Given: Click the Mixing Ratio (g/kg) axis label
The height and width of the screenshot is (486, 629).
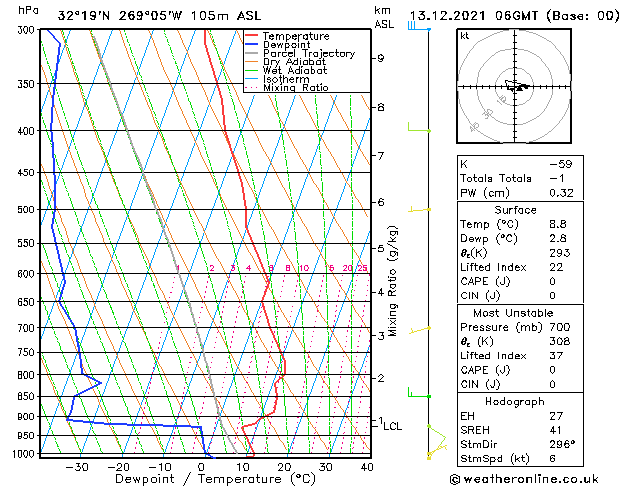Looking at the screenshot, I should click(x=392, y=281).
